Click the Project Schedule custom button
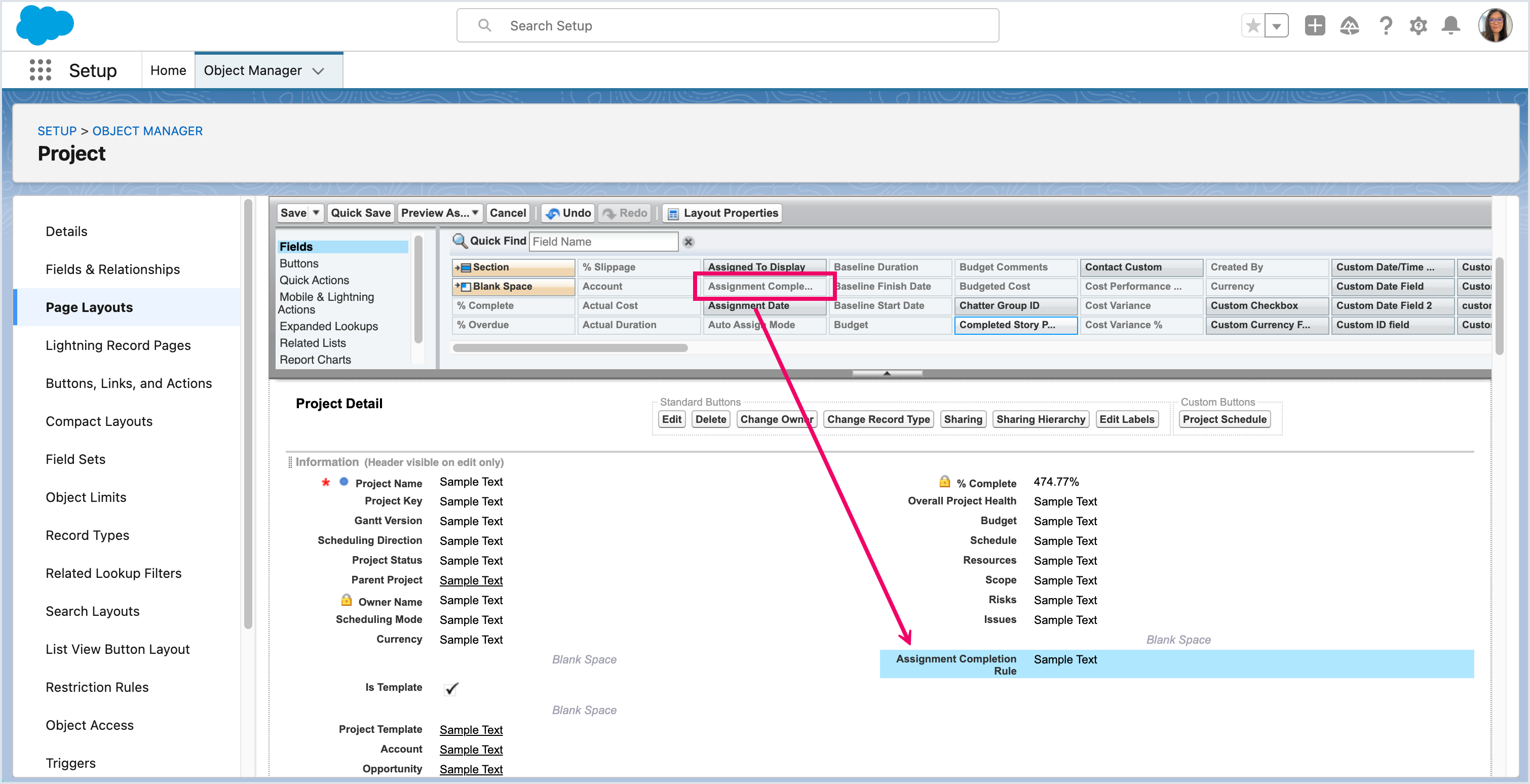Image resolution: width=1530 pixels, height=784 pixels. coord(1224,419)
